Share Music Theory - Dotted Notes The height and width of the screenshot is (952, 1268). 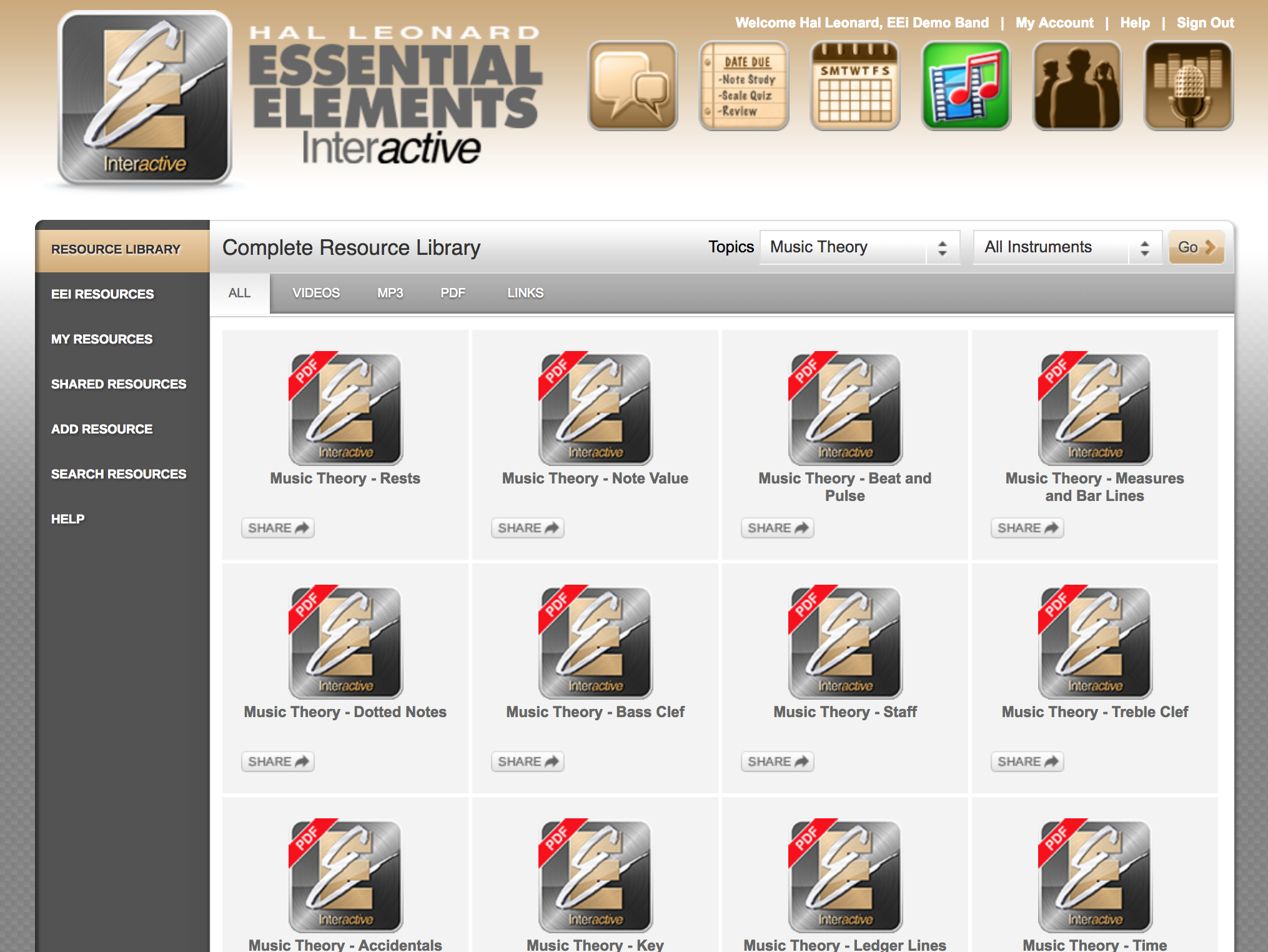point(278,761)
